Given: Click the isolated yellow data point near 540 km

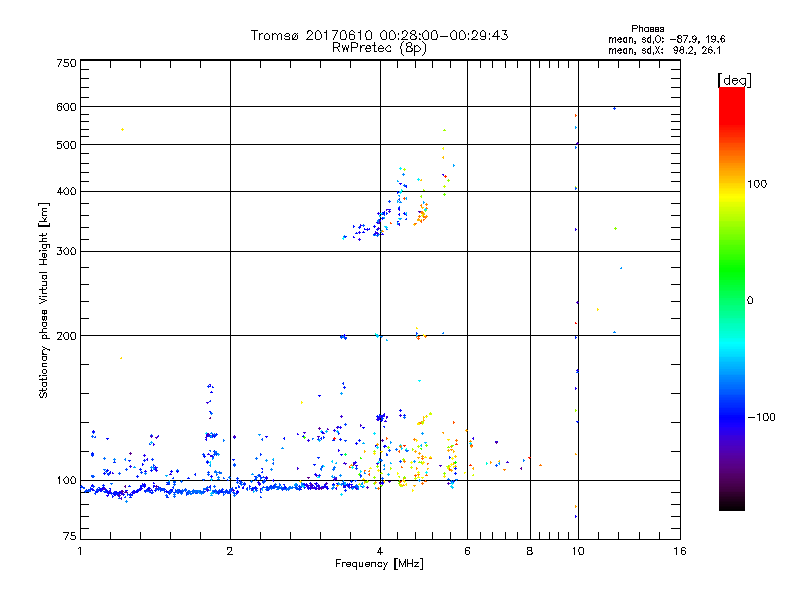Looking at the screenshot, I should [122, 129].
